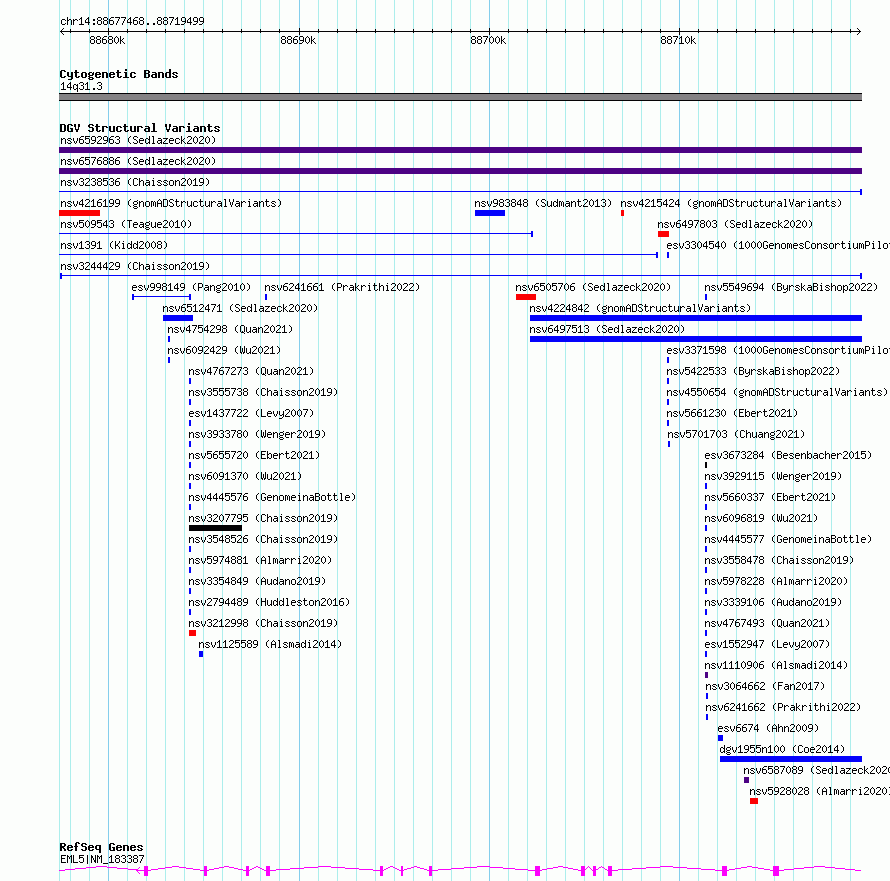The height and width of the screenshot is (881, 890).
Task: Click nsv3555738 (Chaisson2019) label
Action: (263, 392)
